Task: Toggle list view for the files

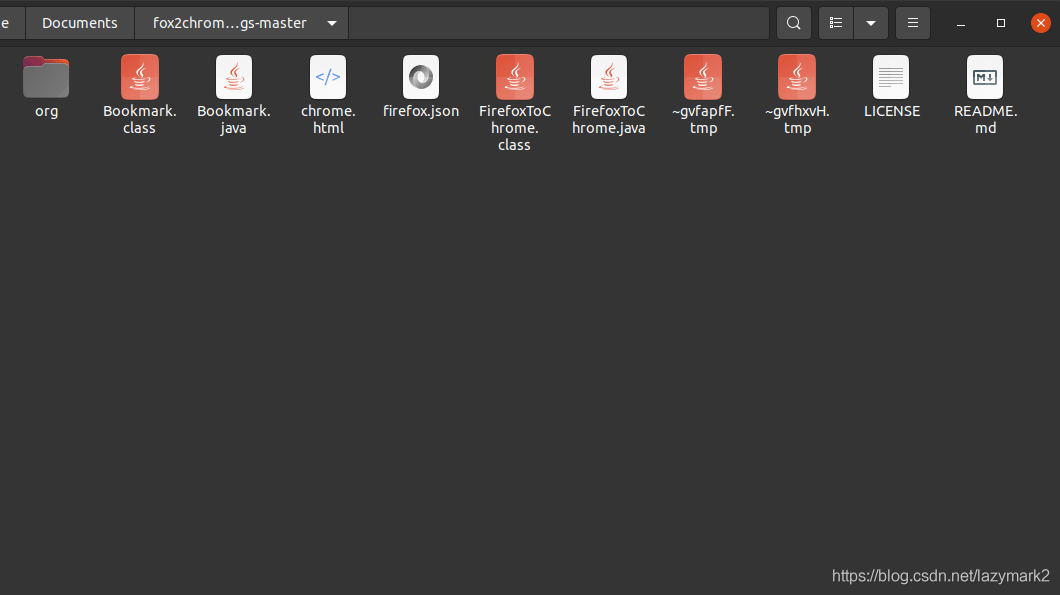Action: pyautogui.click(x=836, y=22)
